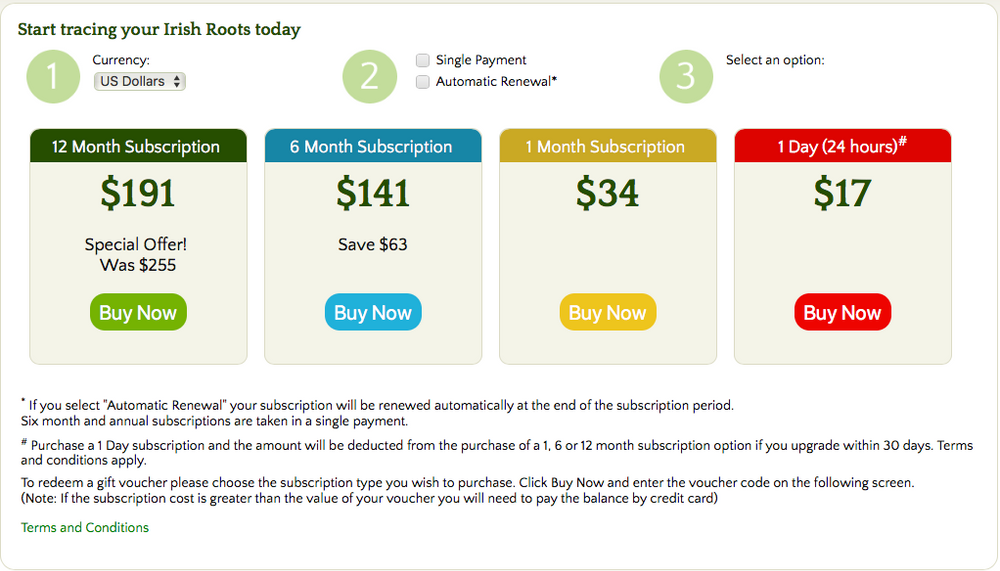The height and width of the screenshot is (571, 1000).
Task: Click the $141 price text
Action: (372, 193)
